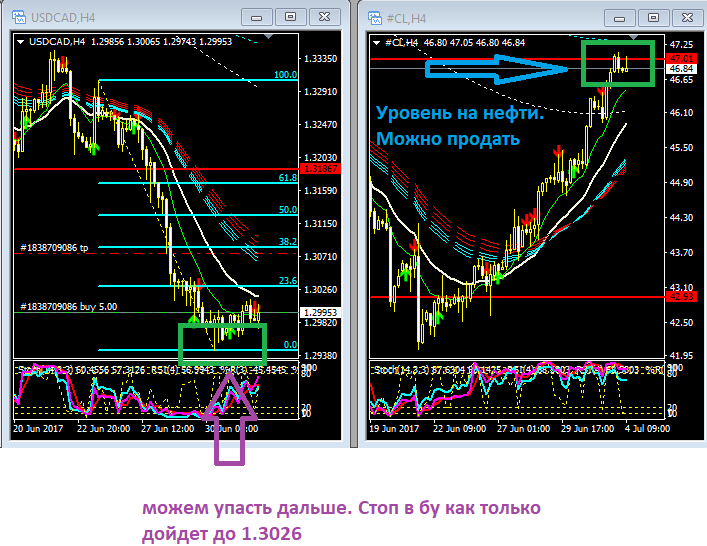
Task: Expand the #CL,H4 chart header triangle
Action: (x=376, y=43)
